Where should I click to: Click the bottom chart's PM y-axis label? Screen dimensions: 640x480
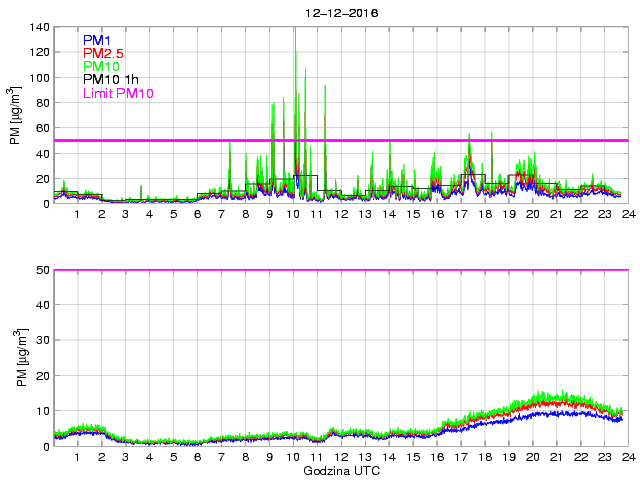click(16, 357)
